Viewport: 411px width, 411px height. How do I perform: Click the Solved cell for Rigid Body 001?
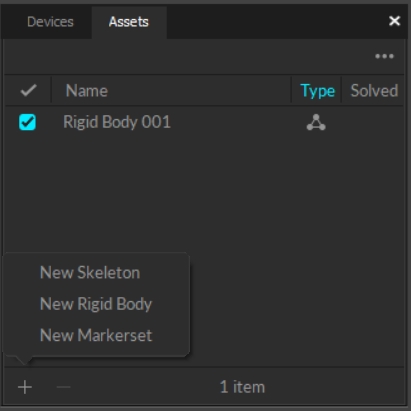click(373, 122)
